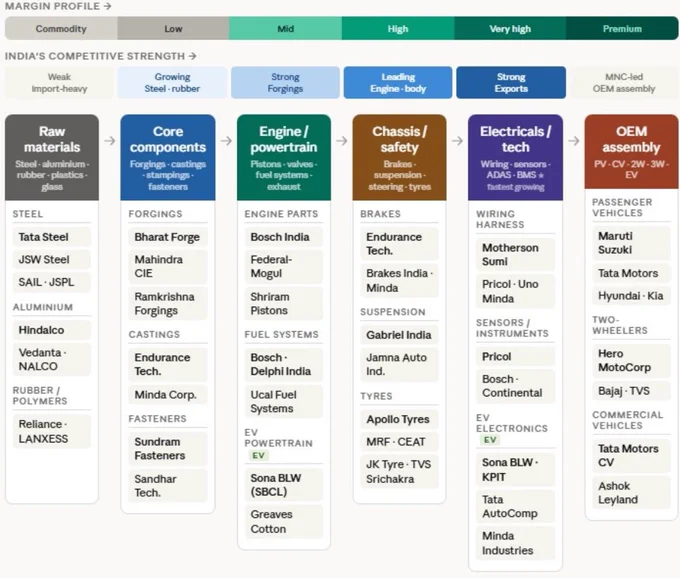Click the Ashok Leyland entry
This screenshot has width=680, height=578.
[x=631, y=493]
